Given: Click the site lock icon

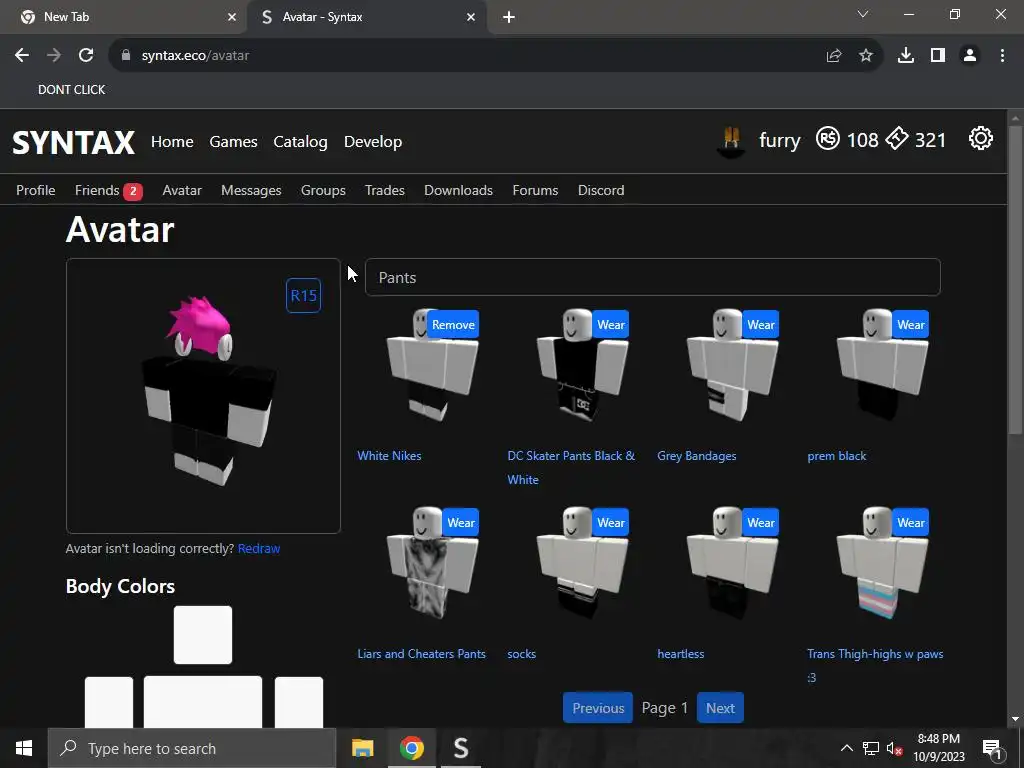Looking at the screenshot, I should click(x=126, y=56).
